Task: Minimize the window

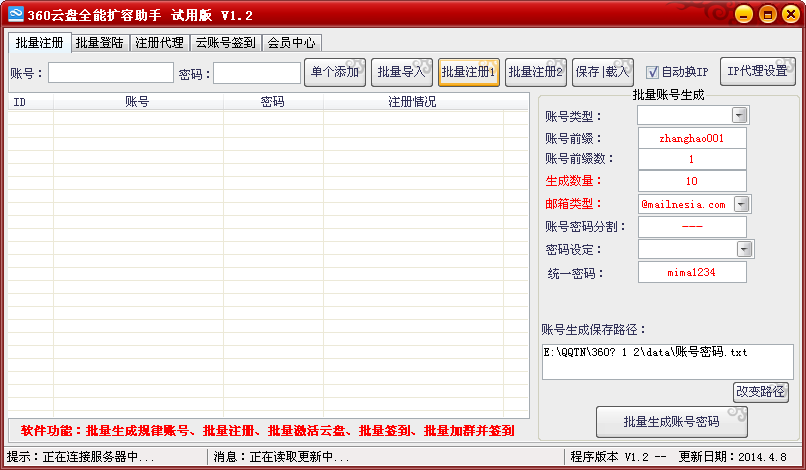Action: 744,14
